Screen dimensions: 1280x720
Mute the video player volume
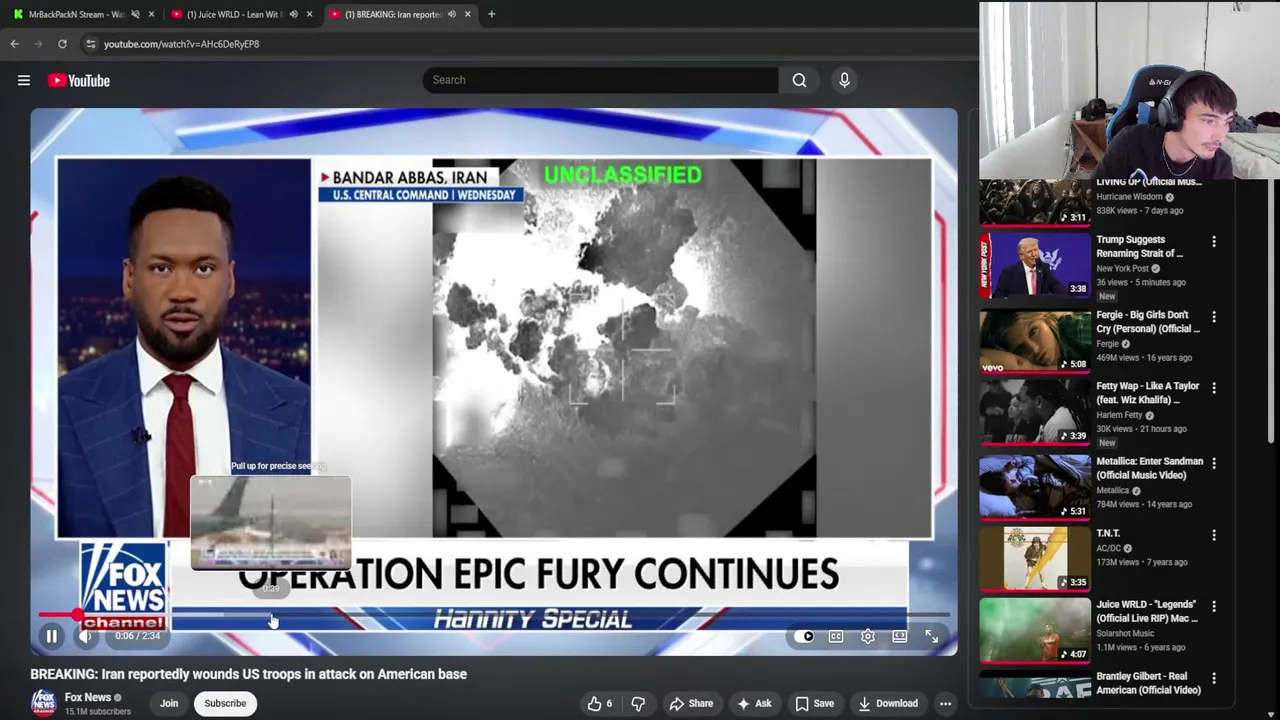coord(86,636)
